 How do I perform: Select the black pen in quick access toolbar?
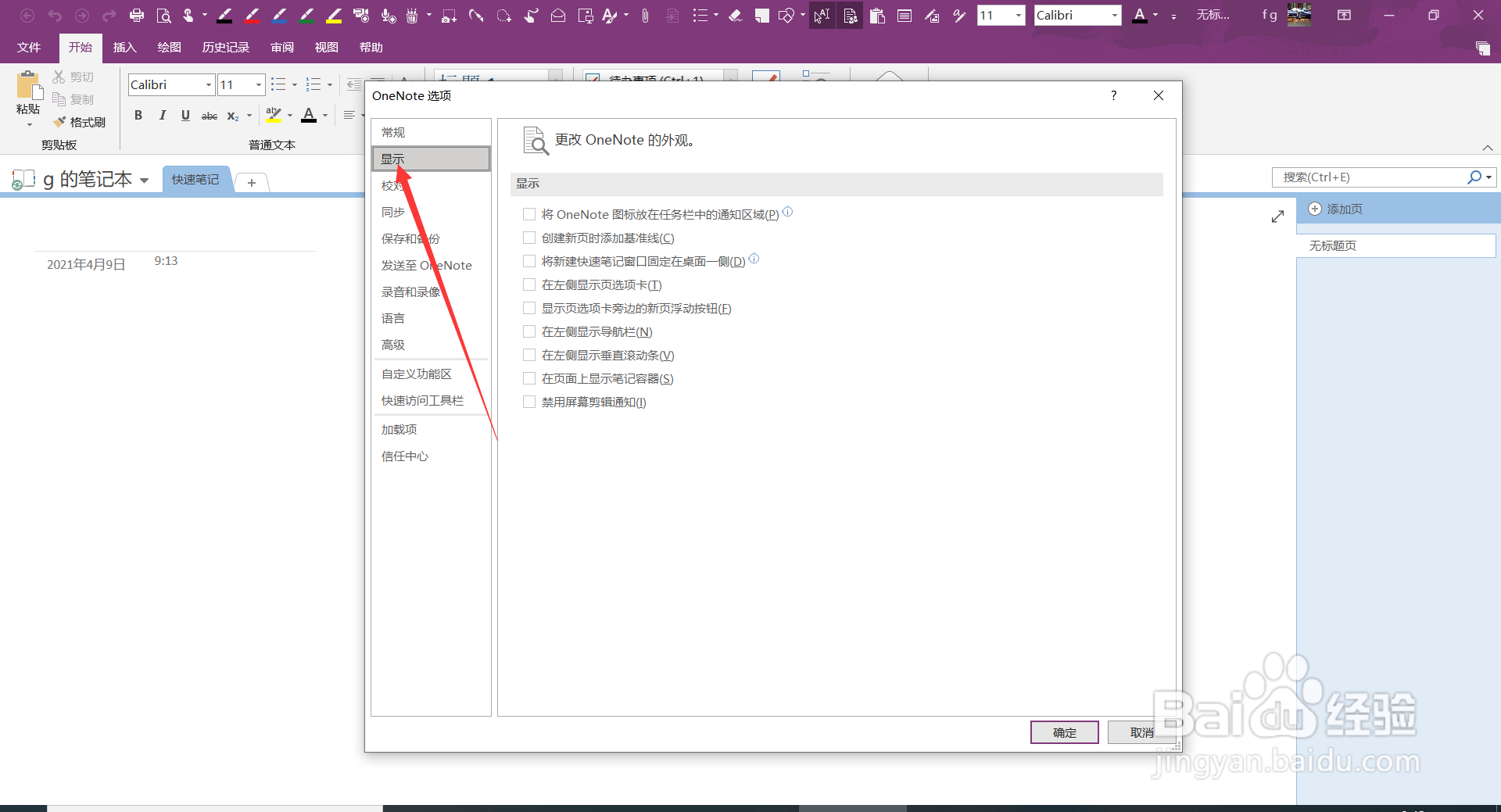tap(225, 15)
